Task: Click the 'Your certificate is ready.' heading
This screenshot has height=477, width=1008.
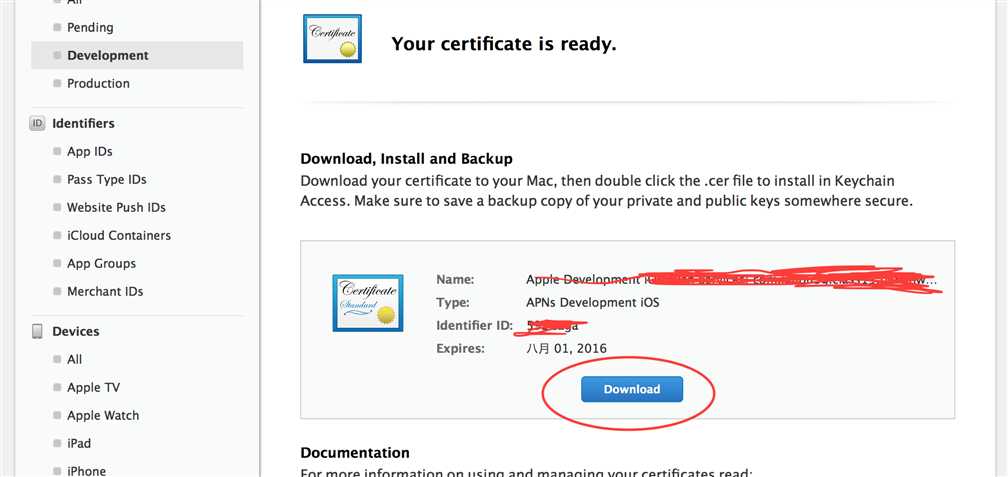Action: click(504, 44)
